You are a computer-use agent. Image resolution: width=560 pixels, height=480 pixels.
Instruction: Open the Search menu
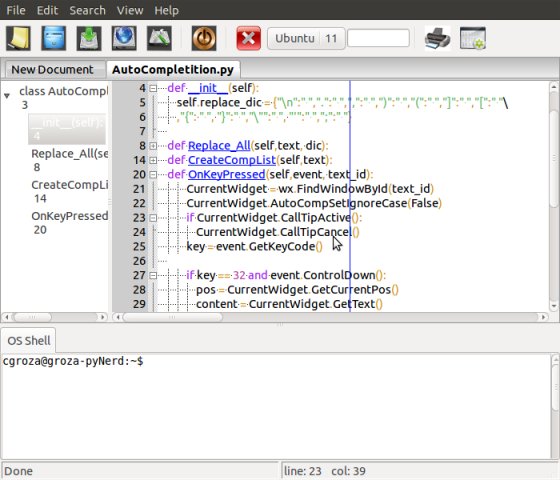[x=88, y=10]
